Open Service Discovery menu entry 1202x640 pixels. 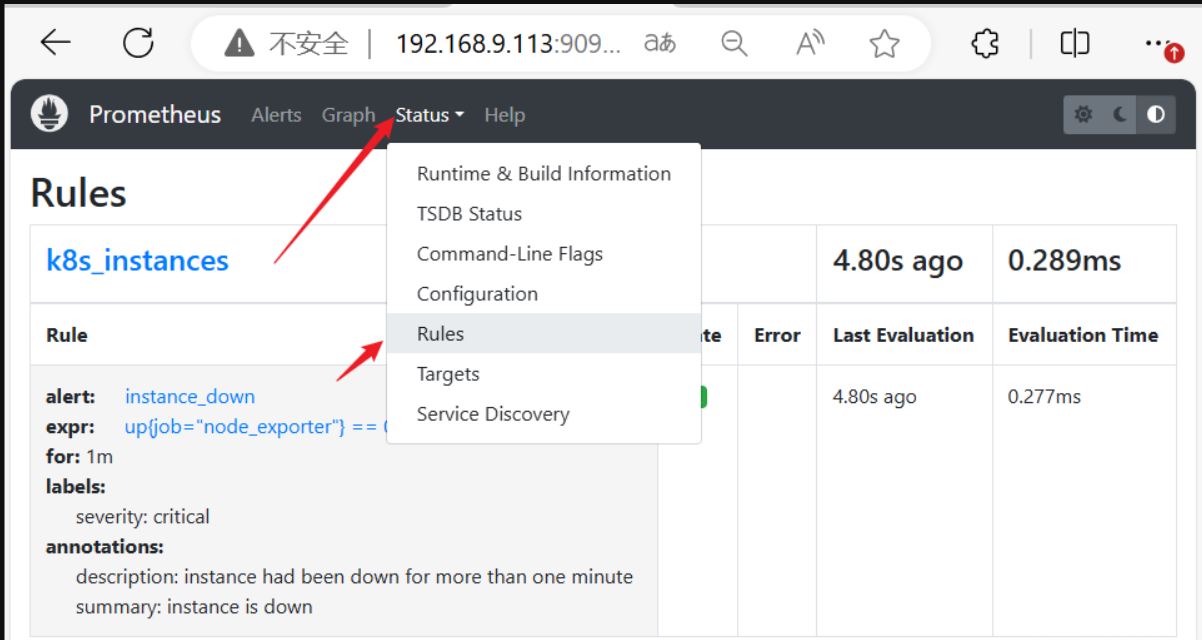tap(544, 413)
